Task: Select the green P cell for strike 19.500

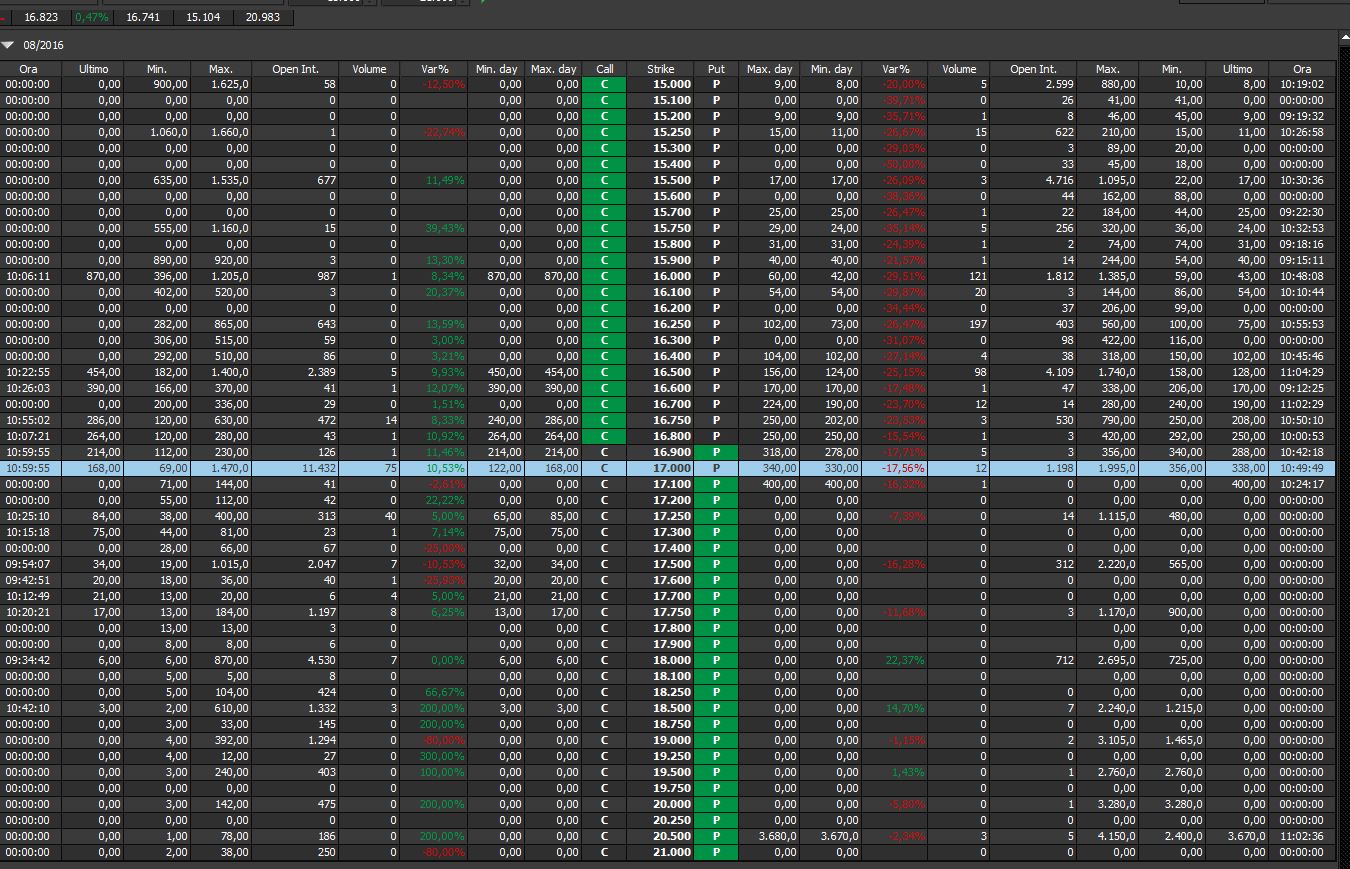Action: (x=716, y=773)
